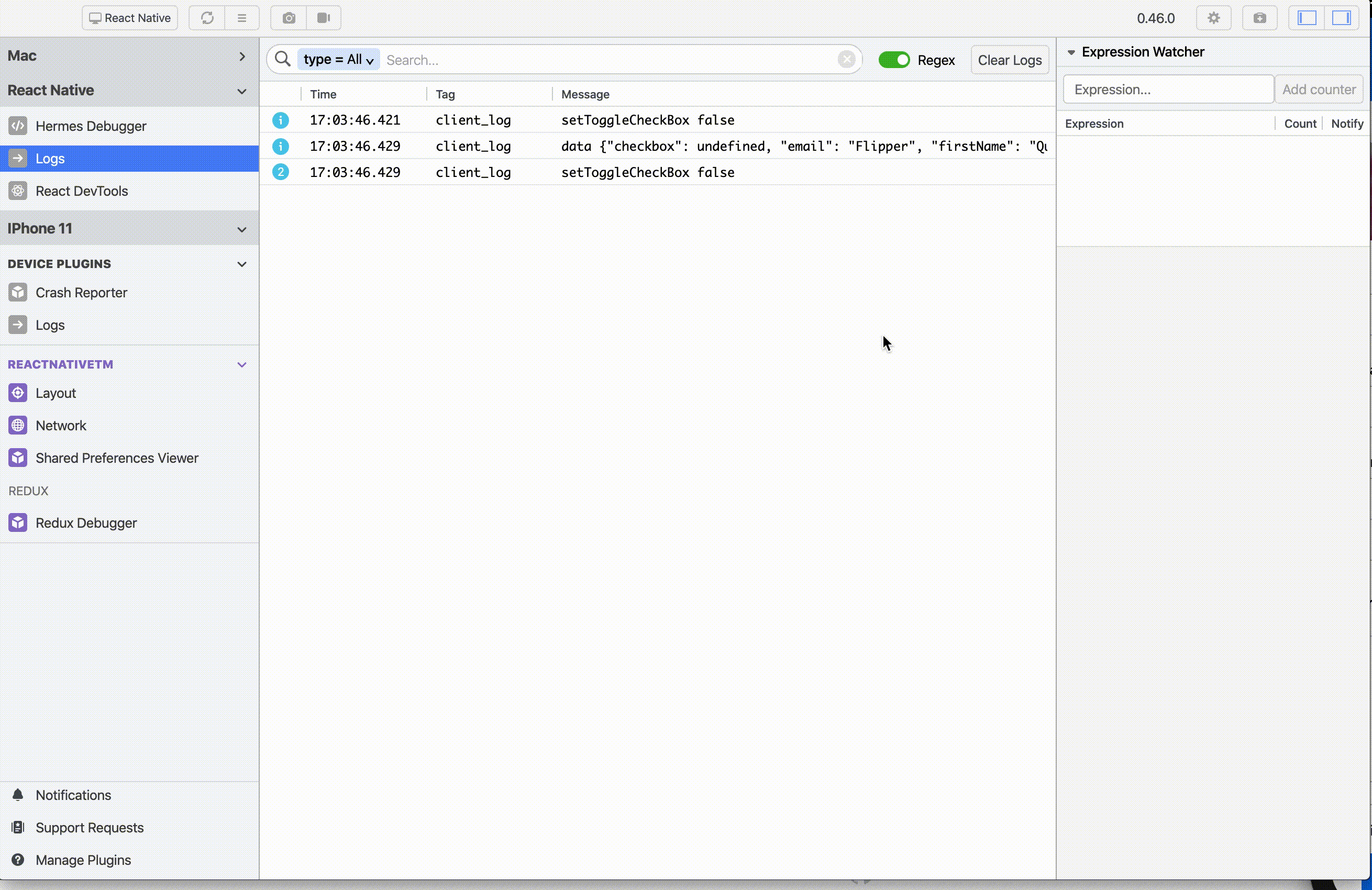Select the data {"checkbox": undefined log message
This screenshot has height=890, width=1372.
click(804, 147)
